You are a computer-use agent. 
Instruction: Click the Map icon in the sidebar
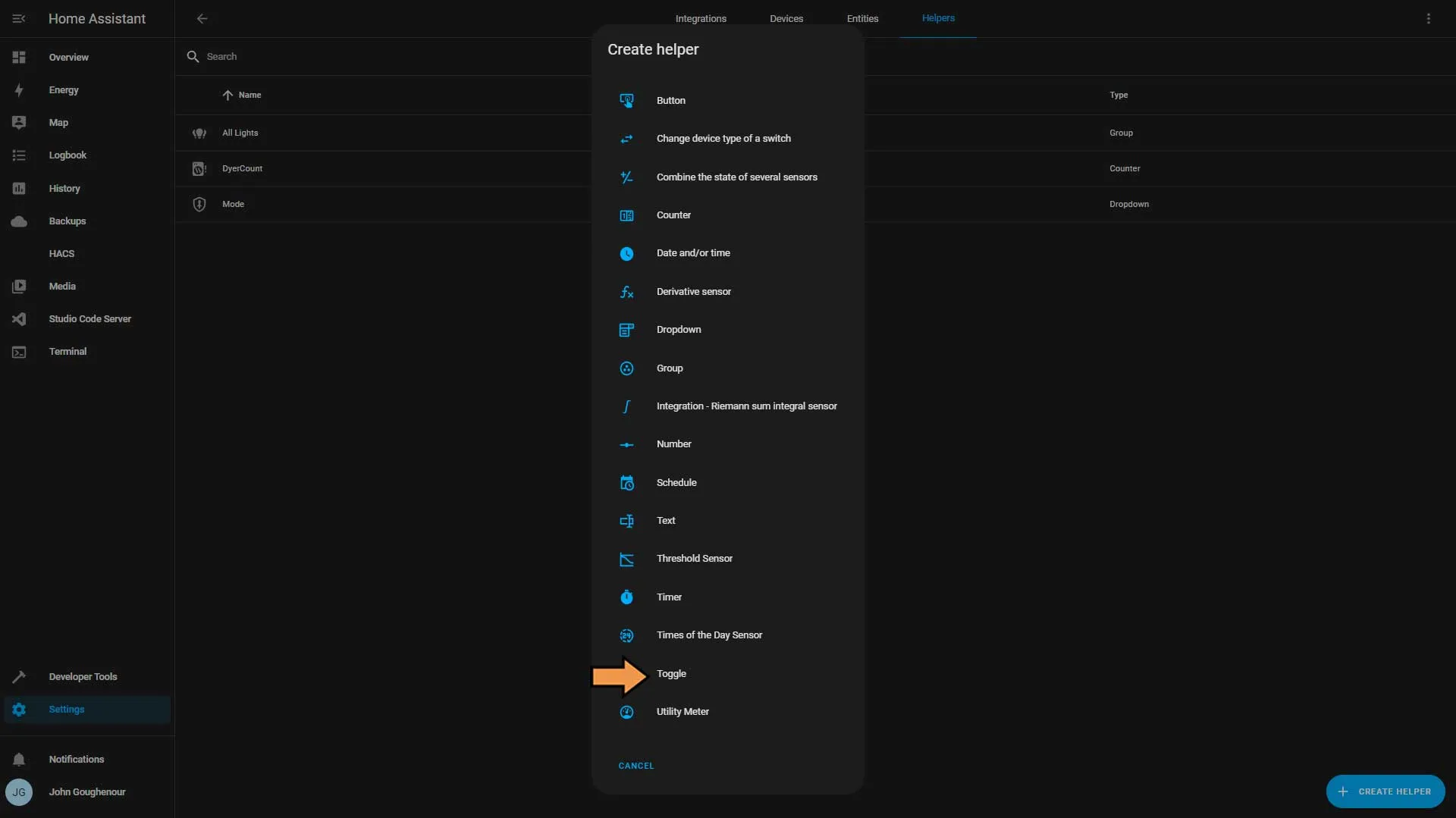tap(19, 123)
